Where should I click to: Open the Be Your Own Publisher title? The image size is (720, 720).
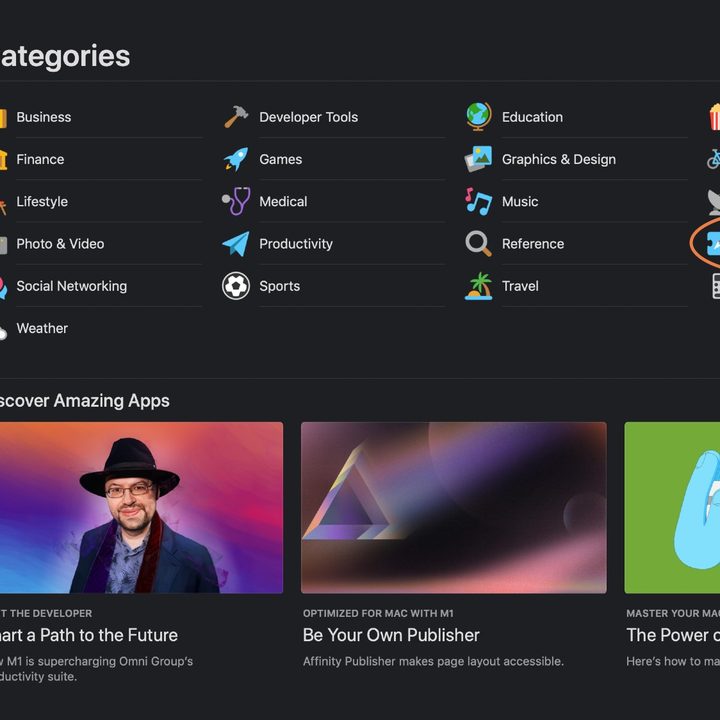click(391, 635)
